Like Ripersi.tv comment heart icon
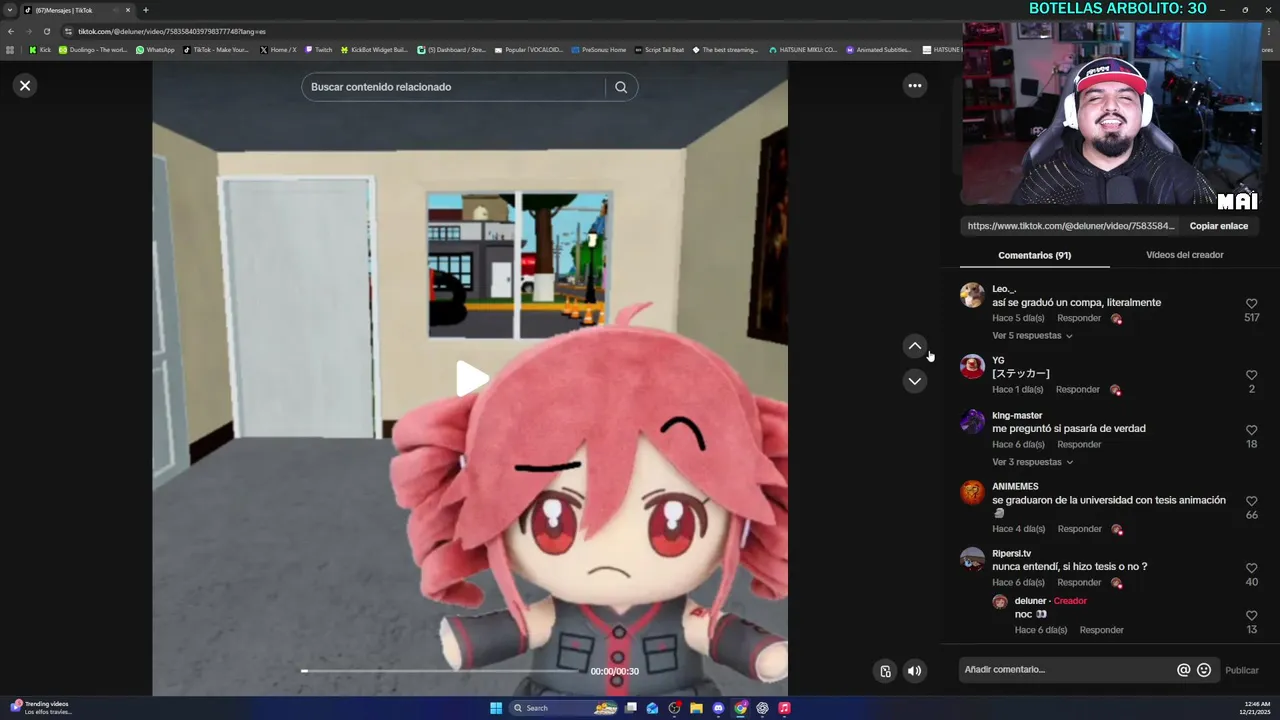 click(1251, 568)
